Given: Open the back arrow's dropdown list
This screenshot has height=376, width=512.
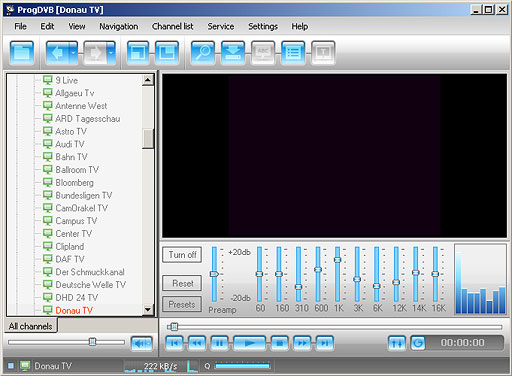Looking at the screenshot, I should pos(74,53).
